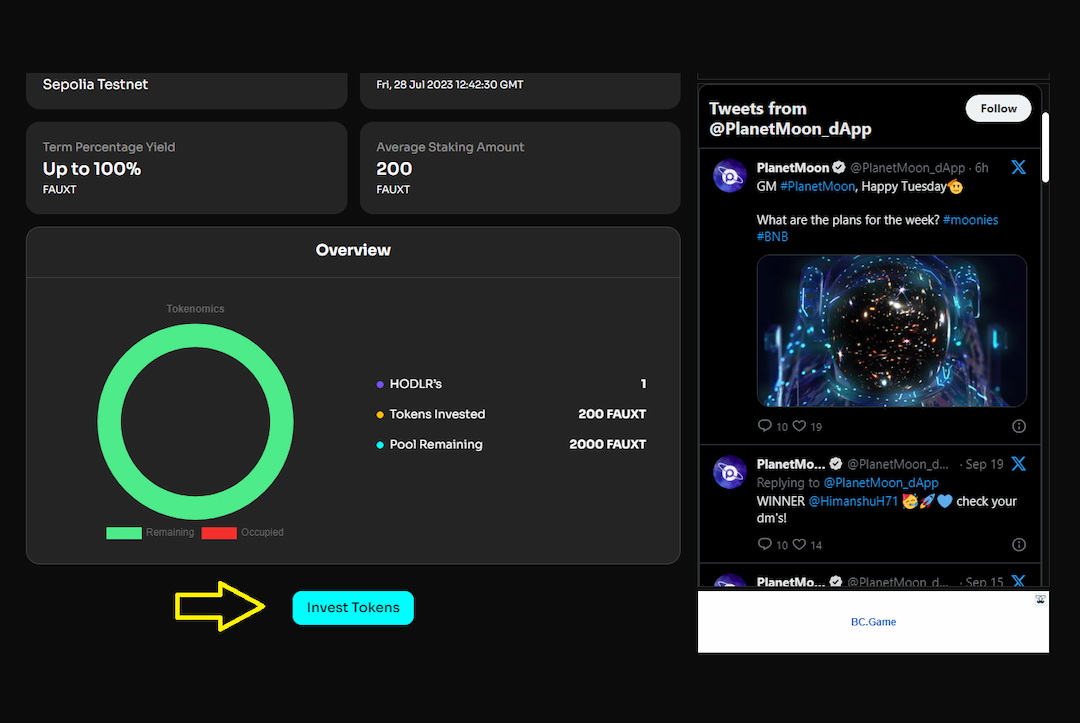Click the reply icon on the WINNER tweet
This screenshot has height=723, width=1080.
(765, 545)
